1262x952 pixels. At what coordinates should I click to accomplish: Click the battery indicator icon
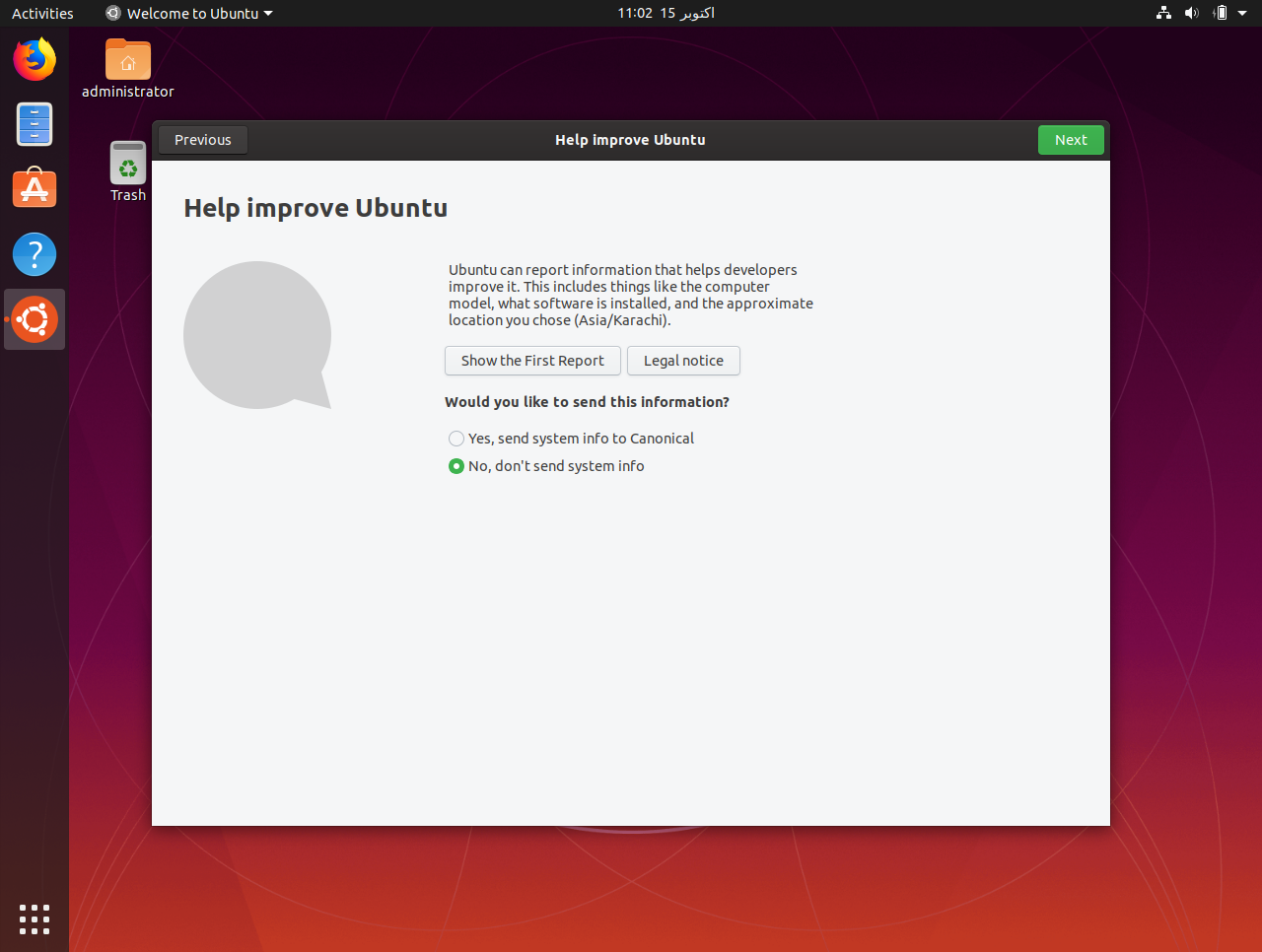[1220, 13]
